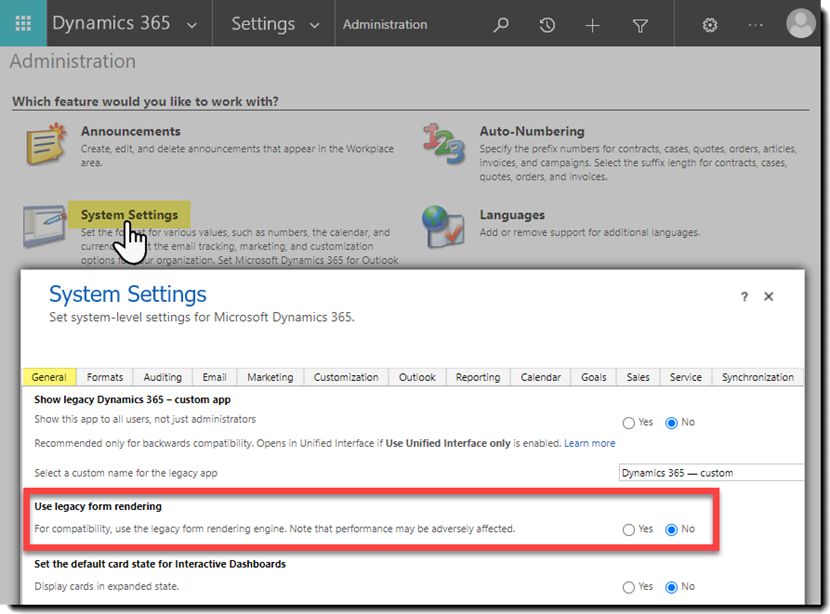The height and width of the screenshot is (614, 830).
Task: Open the app launcher waffle icon
Action: pyautogui.click(x=23, y=23)
